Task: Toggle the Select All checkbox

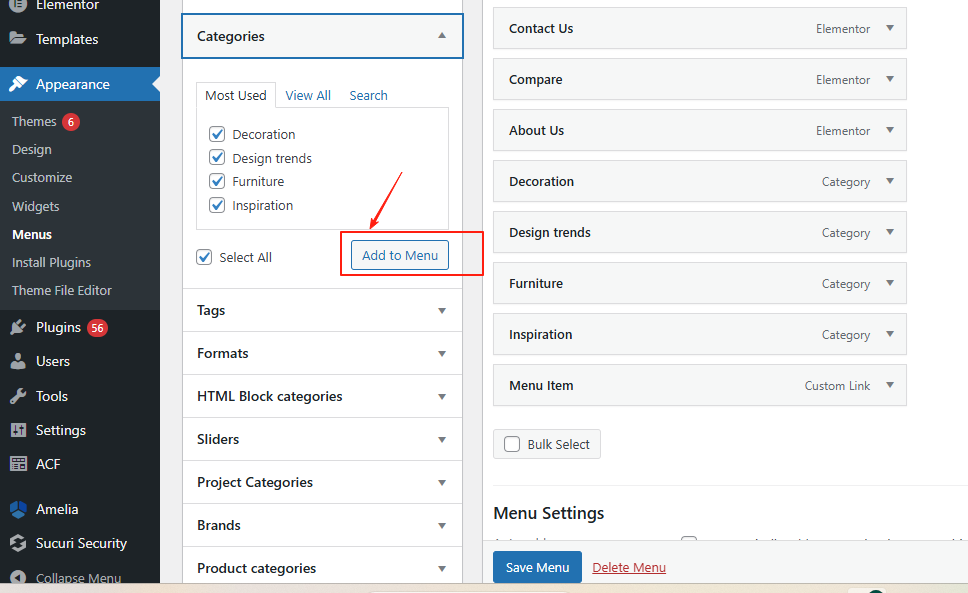Action: (x=205, y=257)
